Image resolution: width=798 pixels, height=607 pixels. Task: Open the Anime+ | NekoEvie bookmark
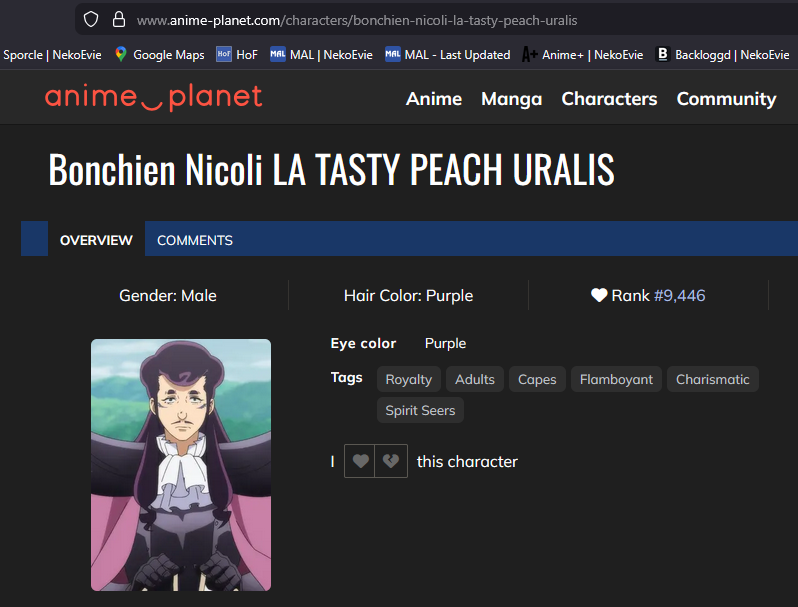(582, 54)
